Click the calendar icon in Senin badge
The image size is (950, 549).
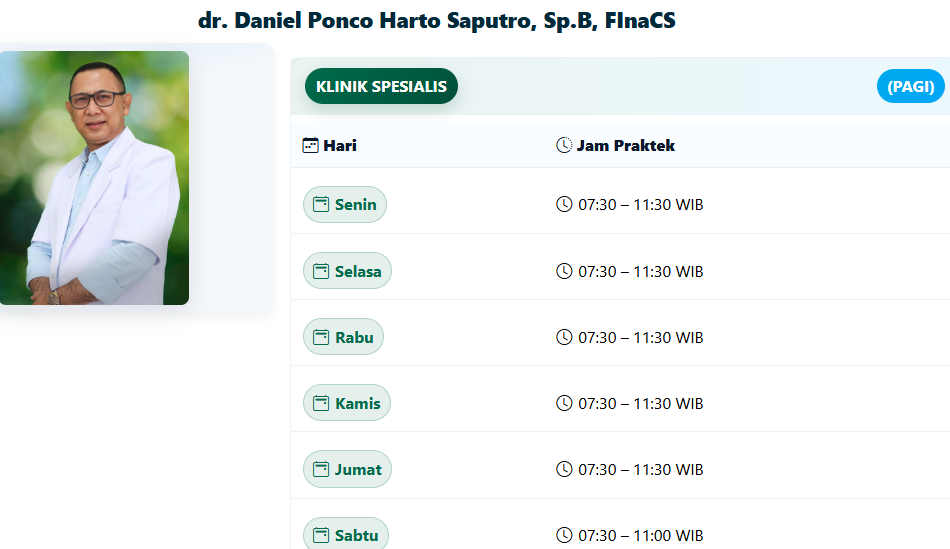[321, 205]
